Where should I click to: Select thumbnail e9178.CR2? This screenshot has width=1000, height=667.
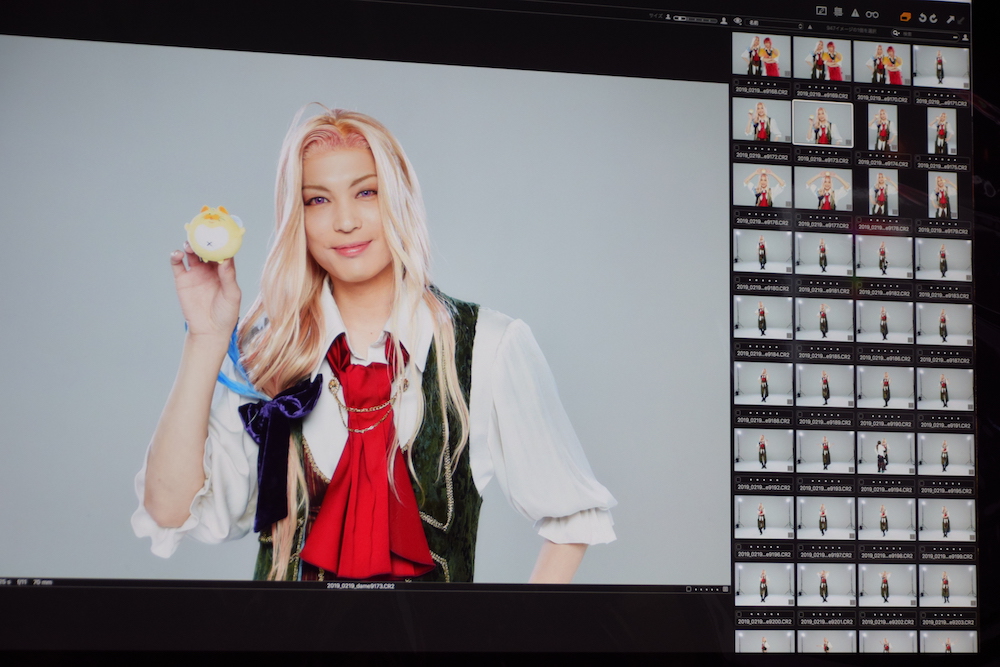click(x=883, y=193)
